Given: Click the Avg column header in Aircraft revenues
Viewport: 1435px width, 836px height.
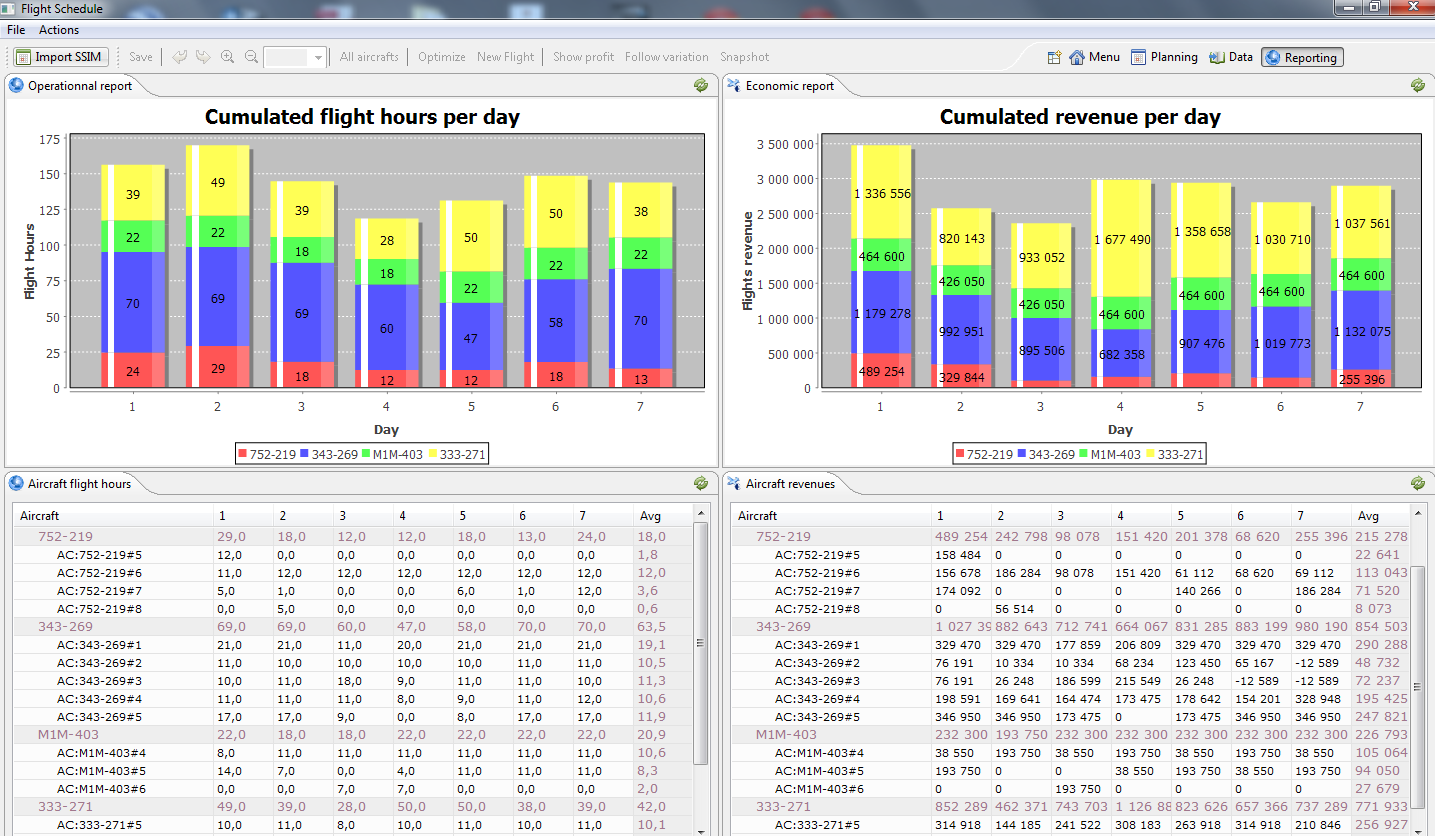Looking at the screenshot, I should (1368, 516).
